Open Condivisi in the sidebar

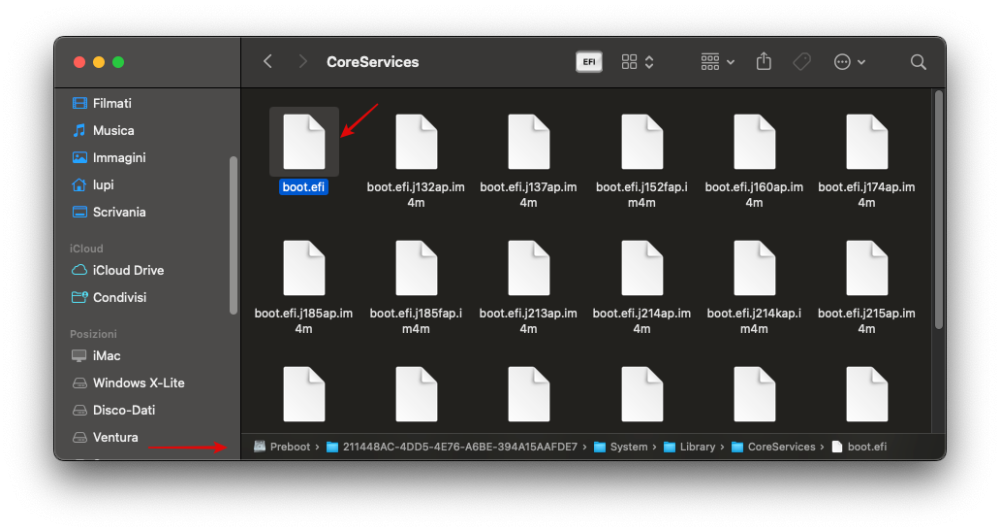(x=109, y=298)
